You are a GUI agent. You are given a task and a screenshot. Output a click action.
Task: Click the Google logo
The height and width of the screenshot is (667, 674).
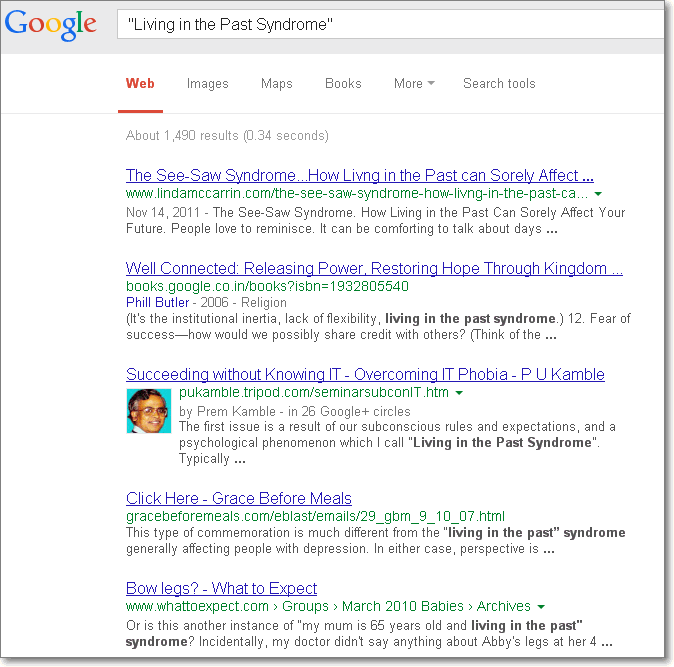point(52,24)
